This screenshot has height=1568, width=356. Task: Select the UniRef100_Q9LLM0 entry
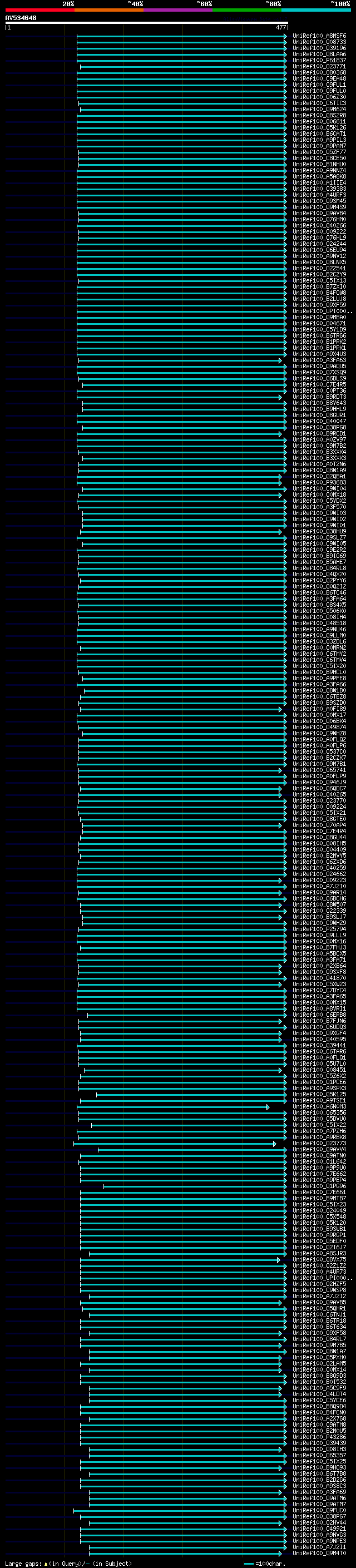319,635
